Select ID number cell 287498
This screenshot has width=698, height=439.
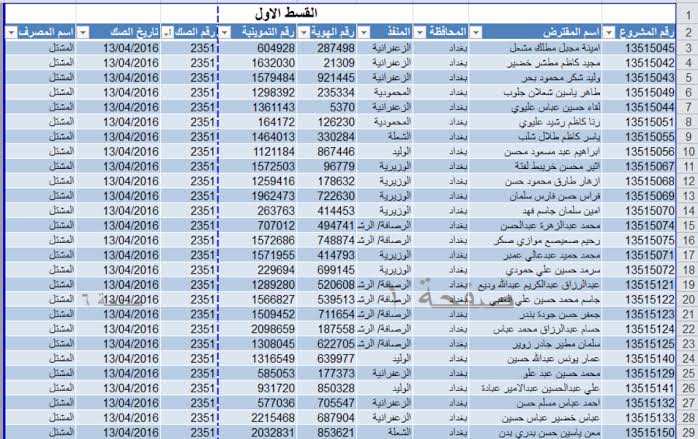[335, 48]
